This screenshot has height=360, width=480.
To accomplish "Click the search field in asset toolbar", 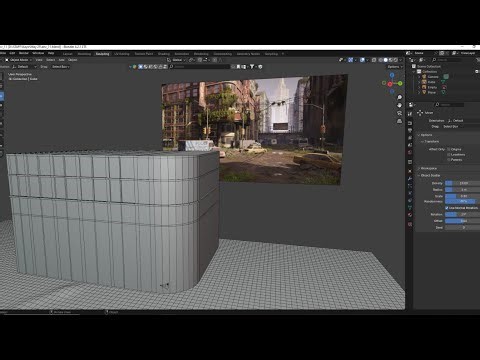I will [199, 67].
